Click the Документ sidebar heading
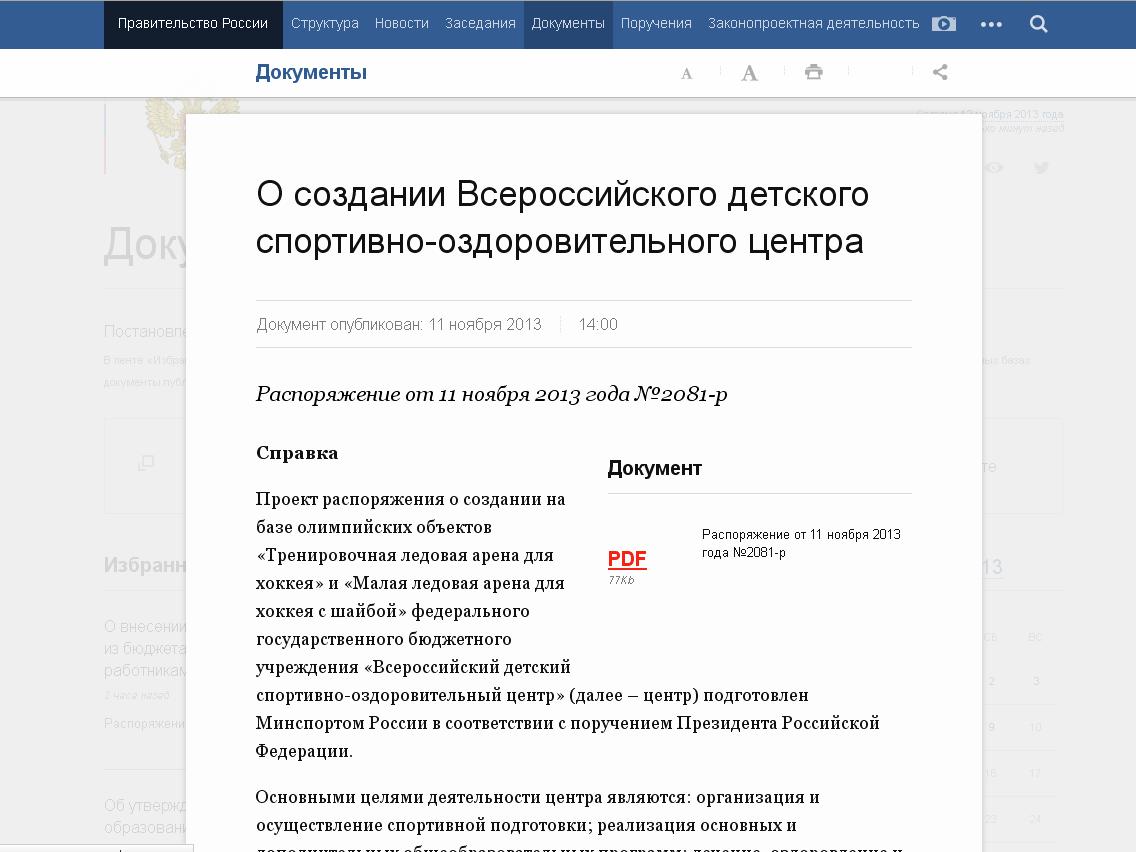Image resolution: width=1136 pixels, height=852 pixels. tap(654, 468)
